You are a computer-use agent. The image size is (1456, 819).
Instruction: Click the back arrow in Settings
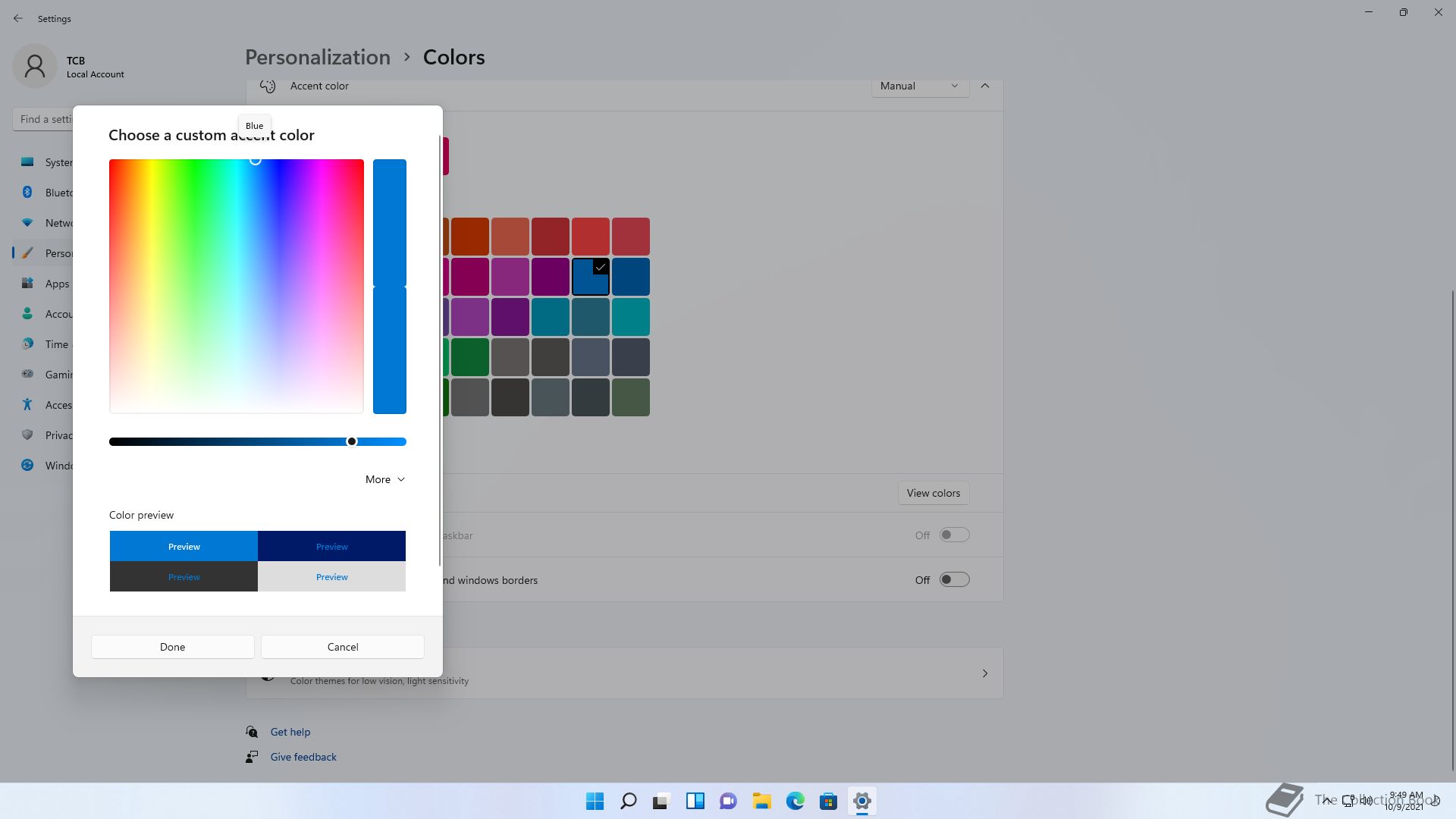point(18,18)
